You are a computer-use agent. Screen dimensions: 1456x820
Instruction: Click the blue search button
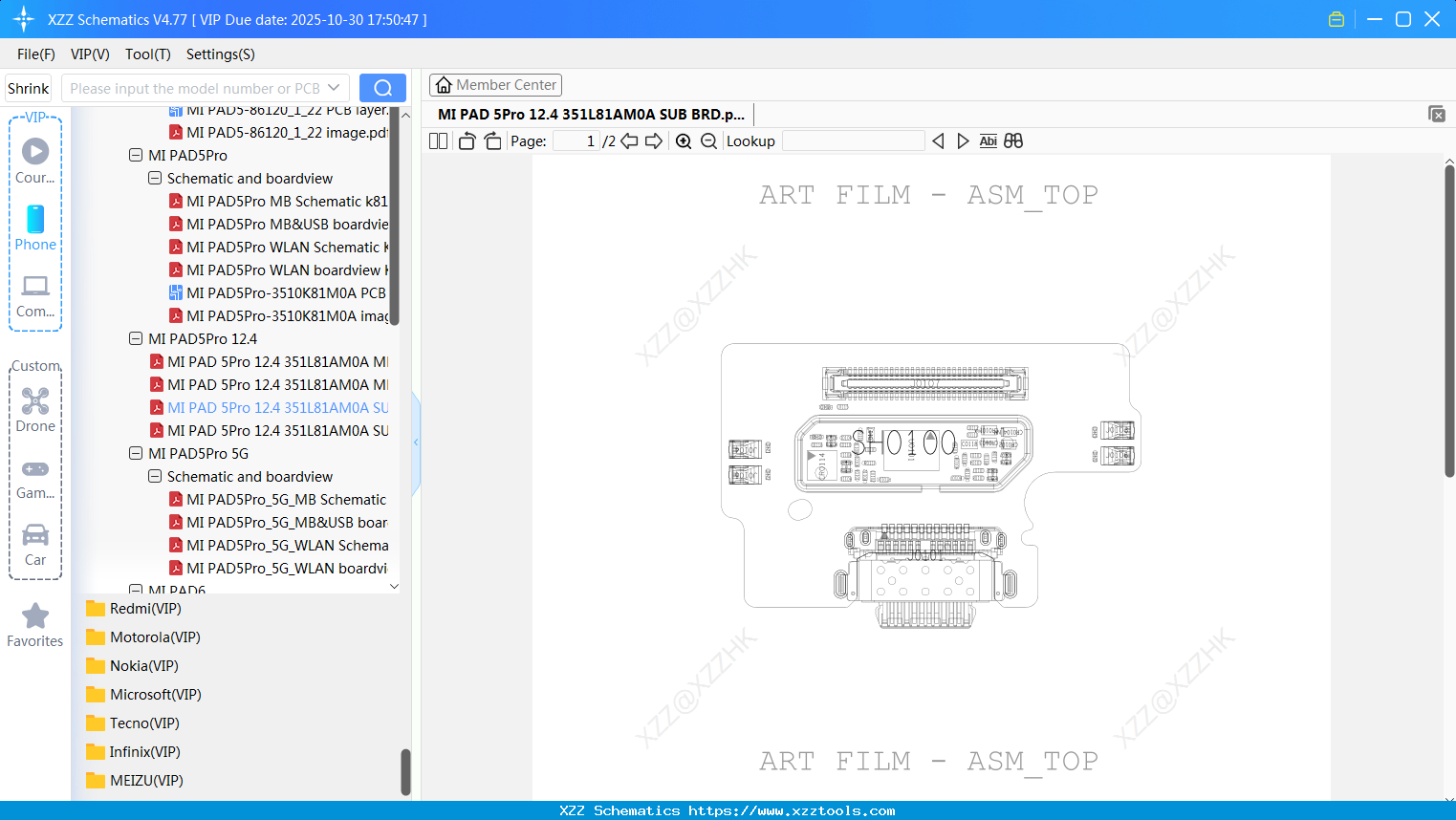(382, 88)
